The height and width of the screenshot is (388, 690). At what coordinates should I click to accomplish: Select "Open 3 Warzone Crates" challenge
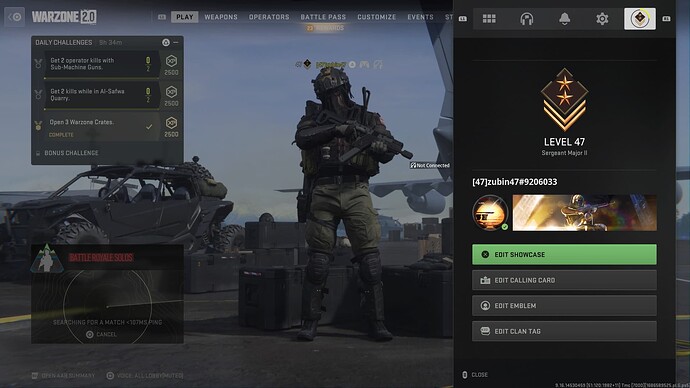(x=102, y=127)
